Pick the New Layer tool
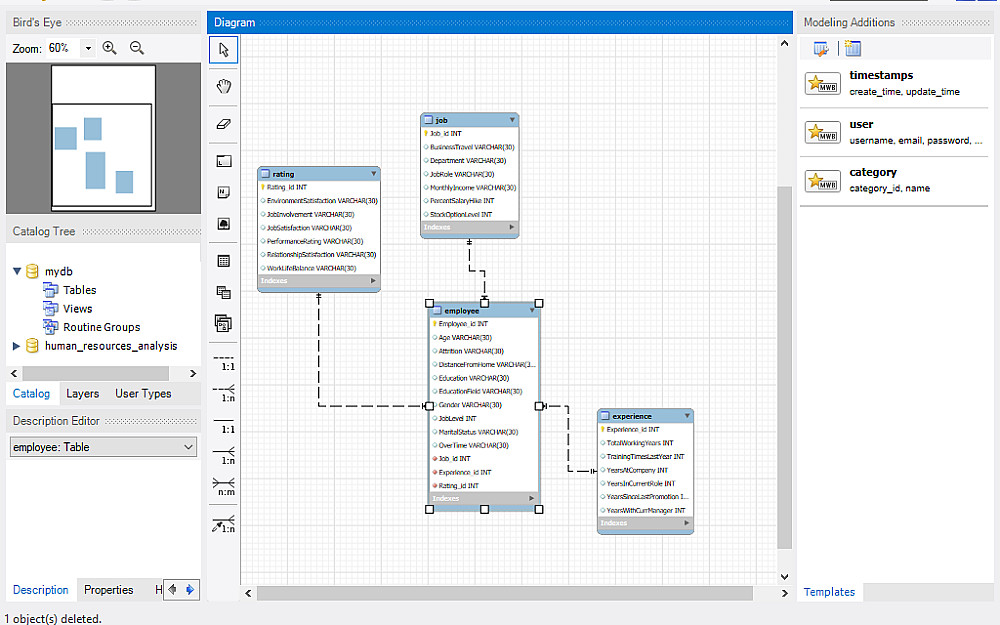This screenshot has height=625, width=1000. coord(224,161)
